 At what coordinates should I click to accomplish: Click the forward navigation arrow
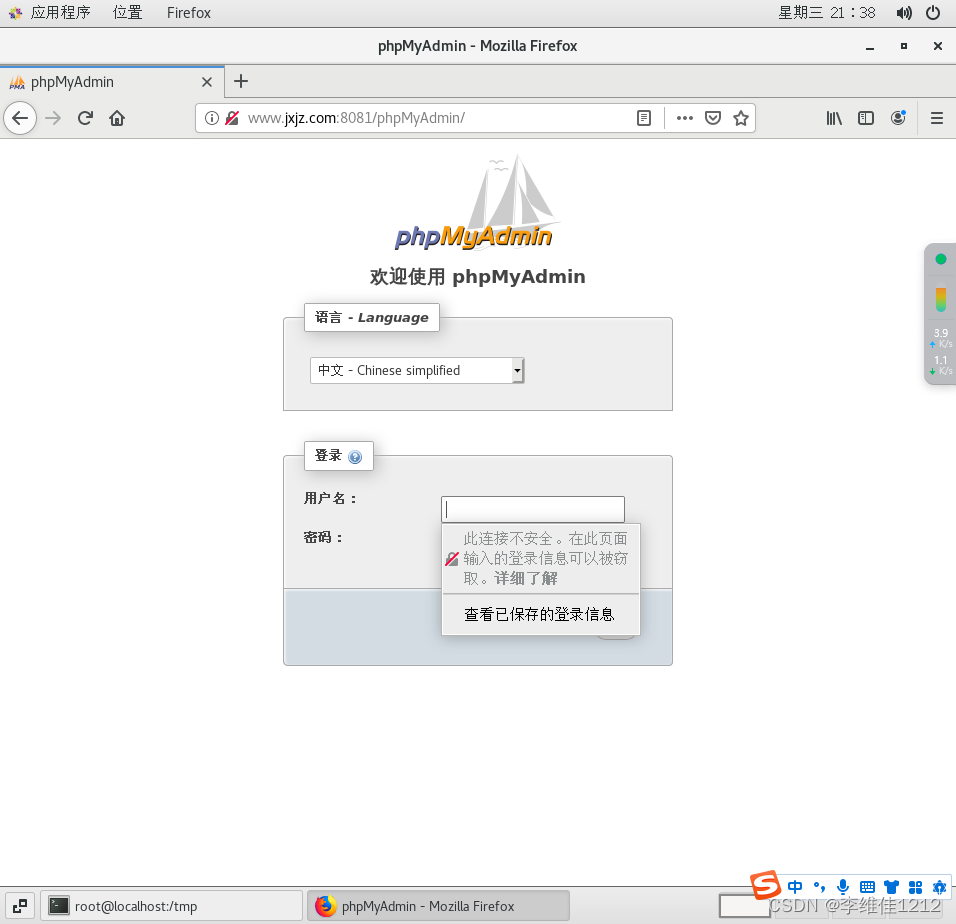coord(54,118)
